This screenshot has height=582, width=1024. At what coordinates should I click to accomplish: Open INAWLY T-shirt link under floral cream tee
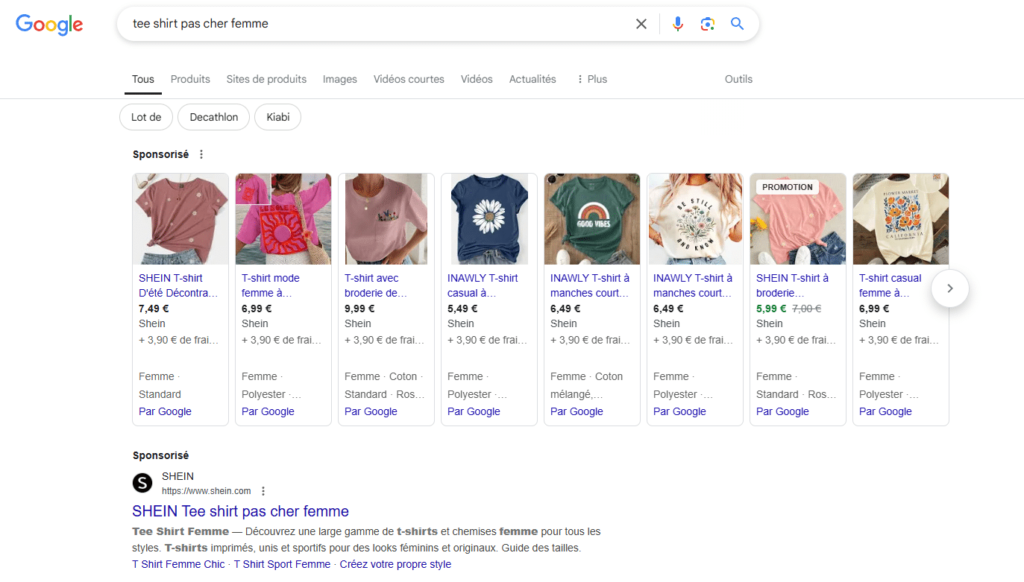coord(693,285)
